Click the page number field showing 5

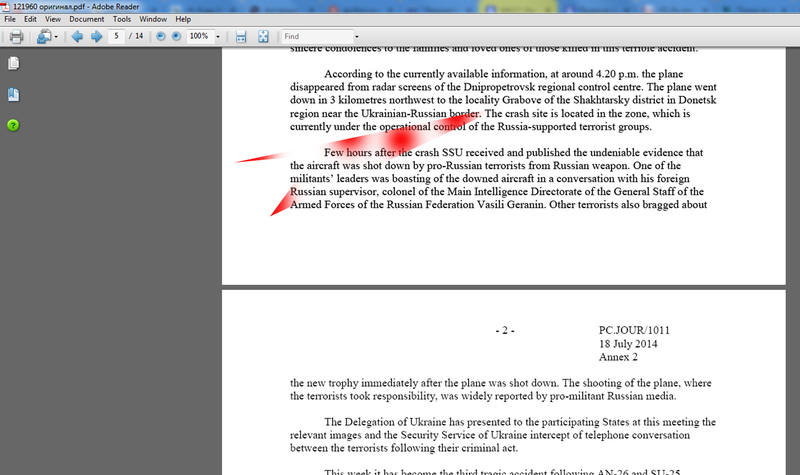click(116, 36)
